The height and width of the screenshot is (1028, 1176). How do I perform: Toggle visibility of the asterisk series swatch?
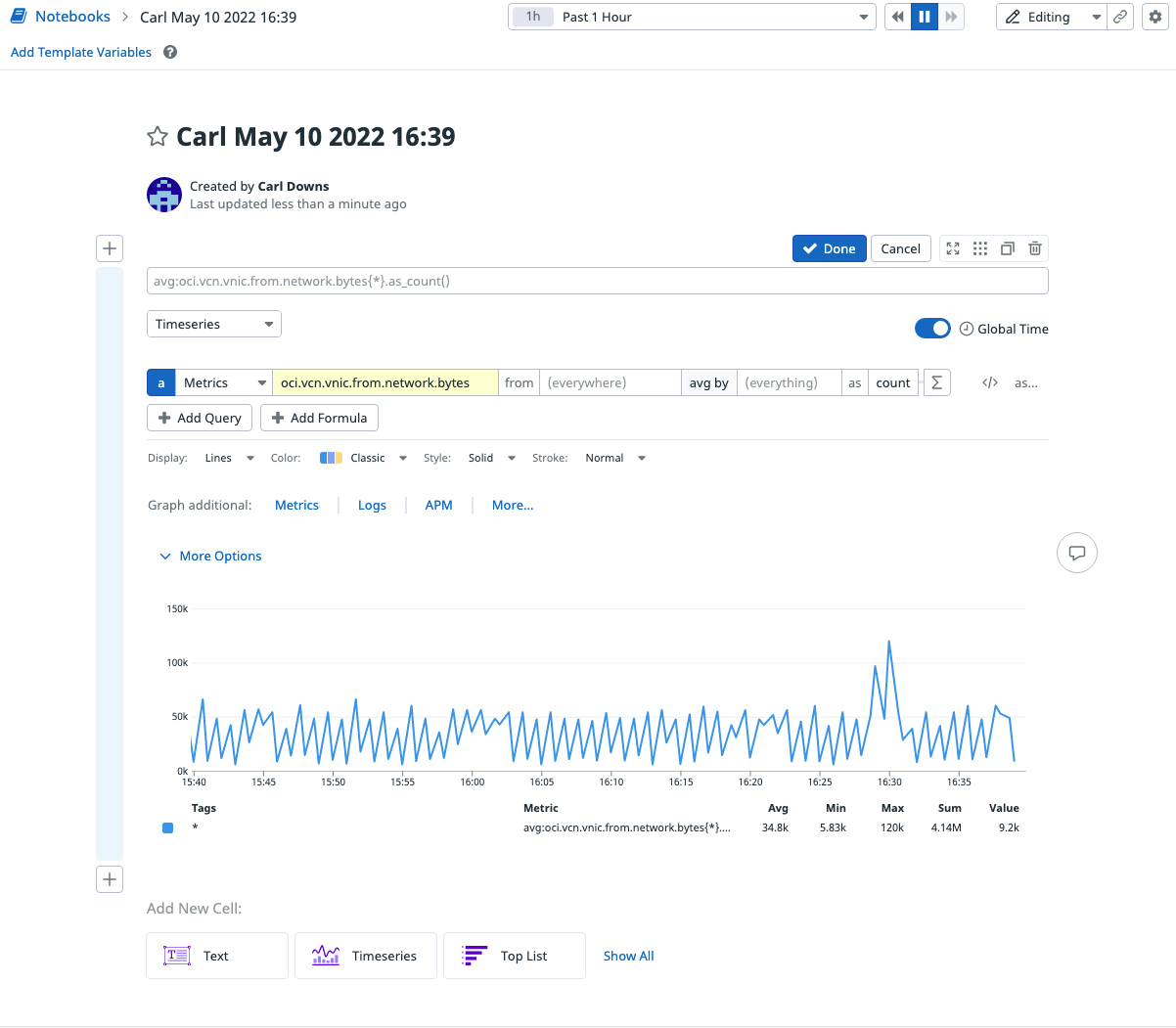pos(167,827)
